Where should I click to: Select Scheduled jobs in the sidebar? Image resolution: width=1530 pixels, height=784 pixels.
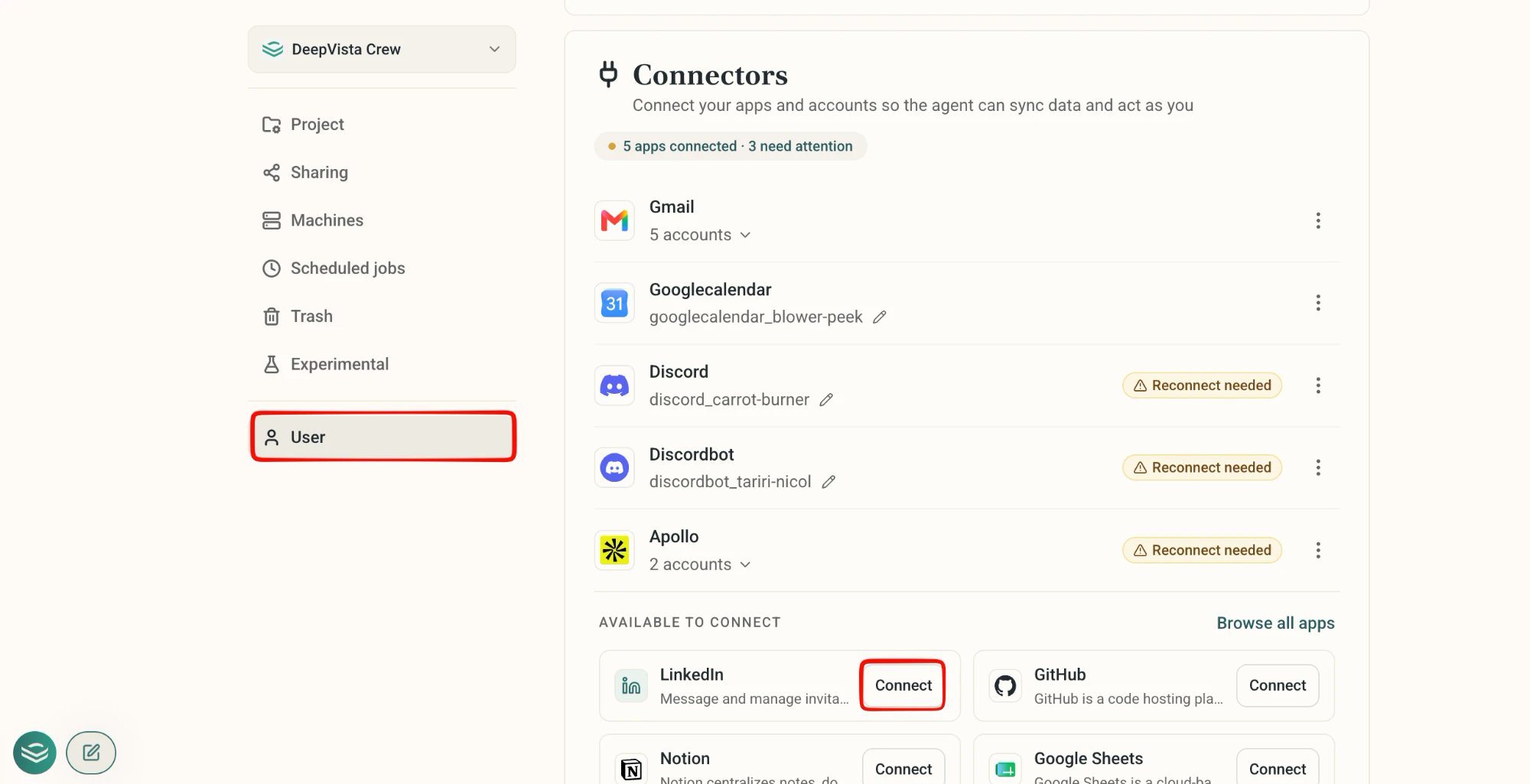pyautogui.click(x=382, y=268)
